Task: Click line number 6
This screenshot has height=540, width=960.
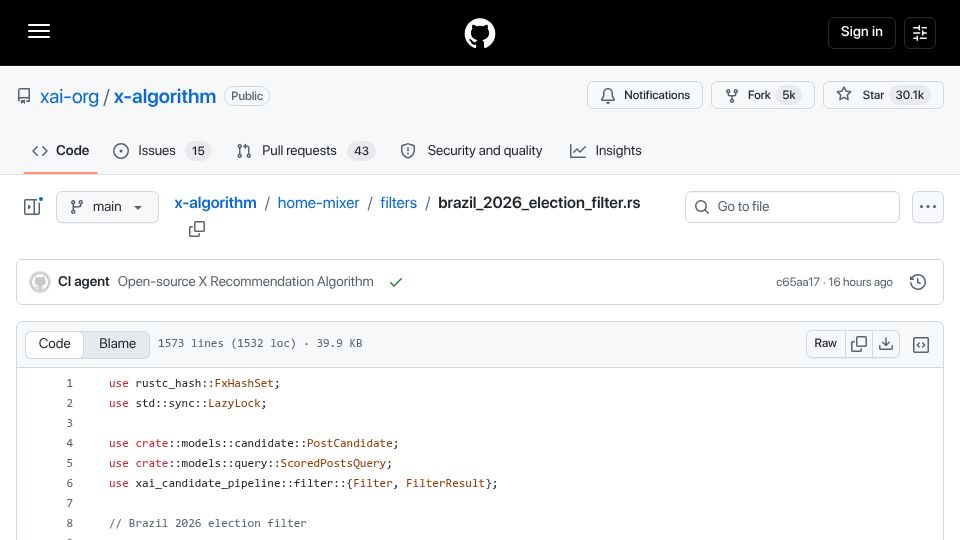Action: point(69,483)
